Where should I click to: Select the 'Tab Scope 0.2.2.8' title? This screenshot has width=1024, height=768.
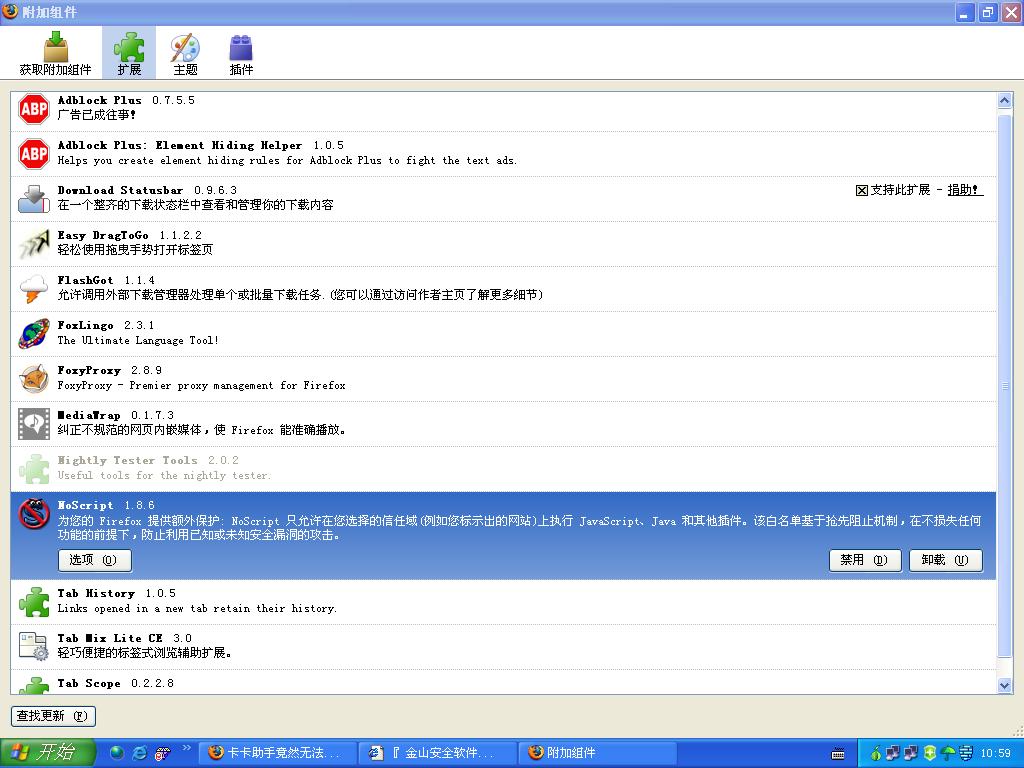[x=116, y=683]
